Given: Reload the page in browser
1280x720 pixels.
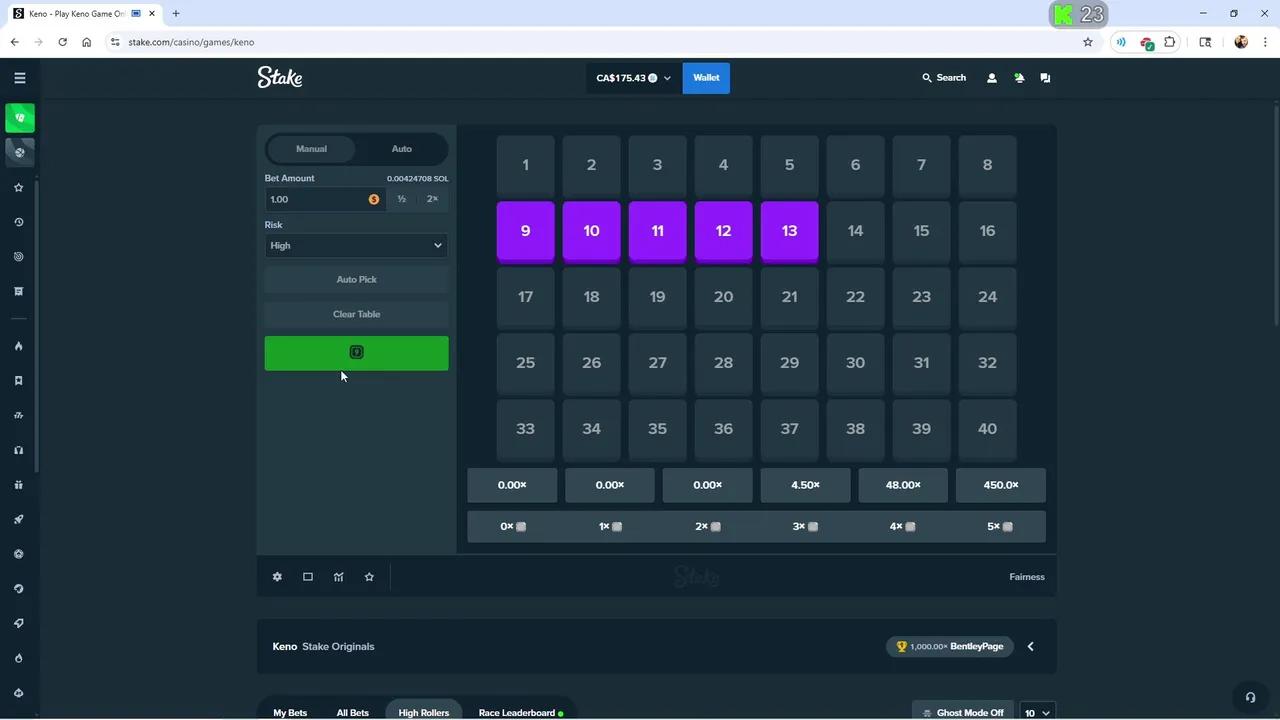Looking at the screenshot, I should pyautogui.click(x=62, y=42).
